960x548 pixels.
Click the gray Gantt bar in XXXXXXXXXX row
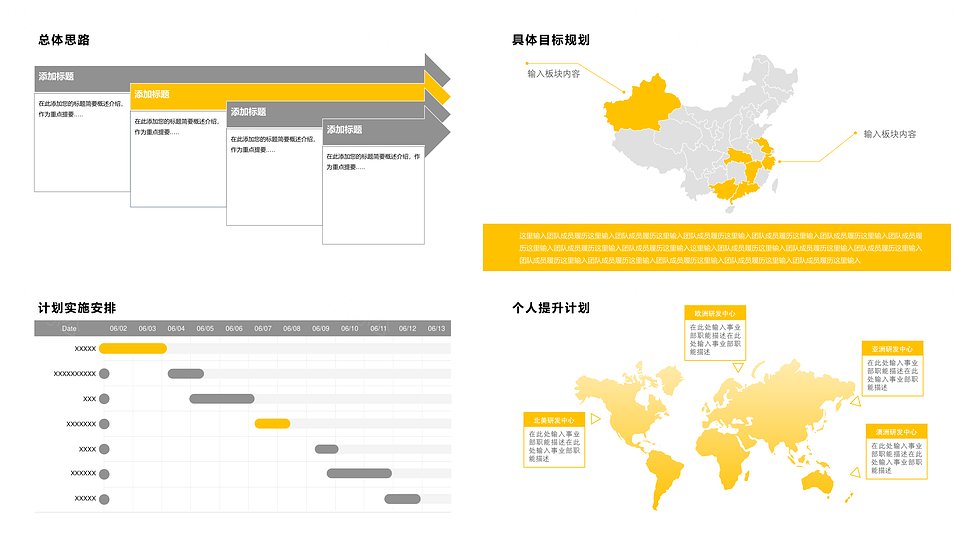[x=186, y=373]
